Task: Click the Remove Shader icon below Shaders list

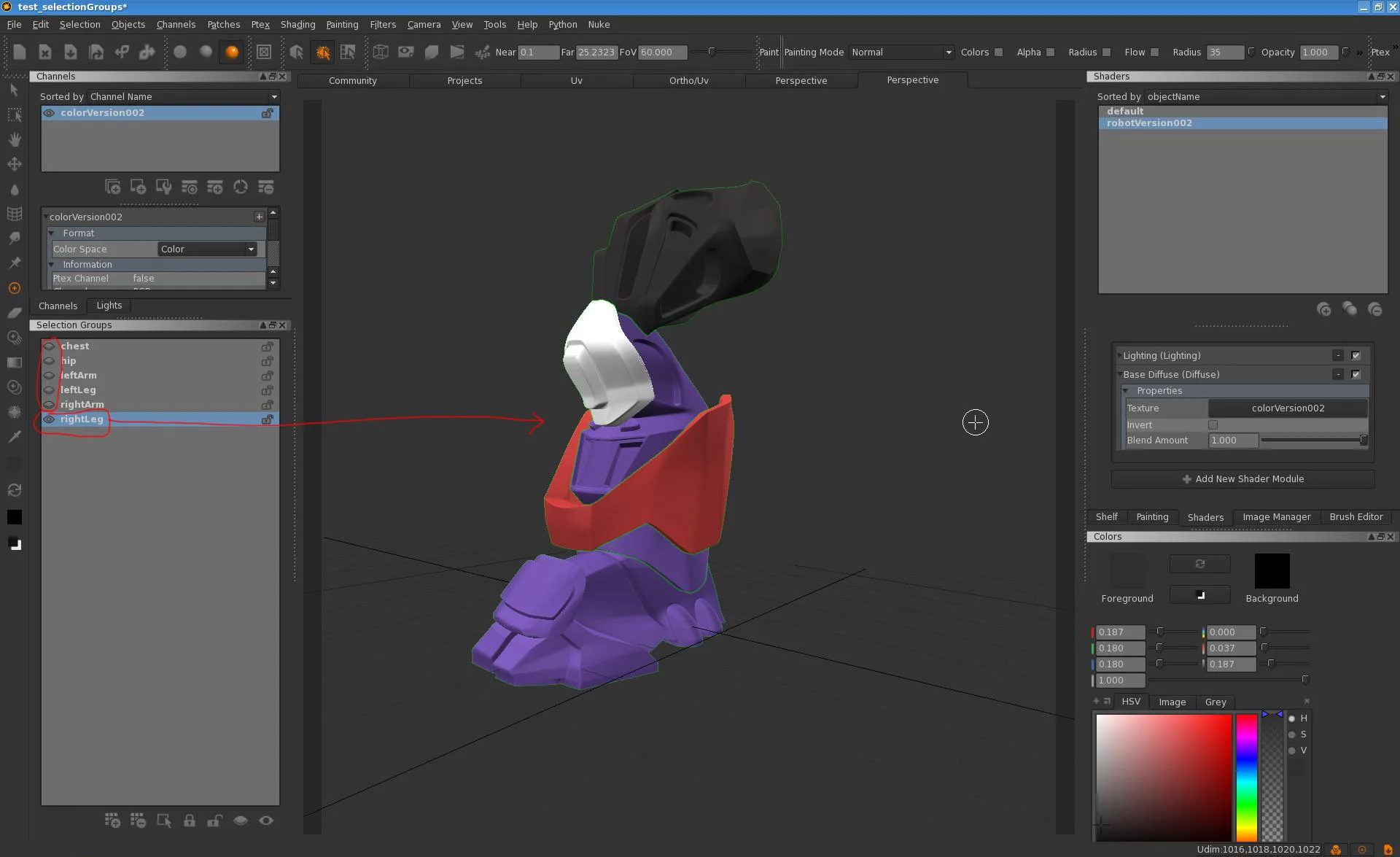Action: (1375, 309)
